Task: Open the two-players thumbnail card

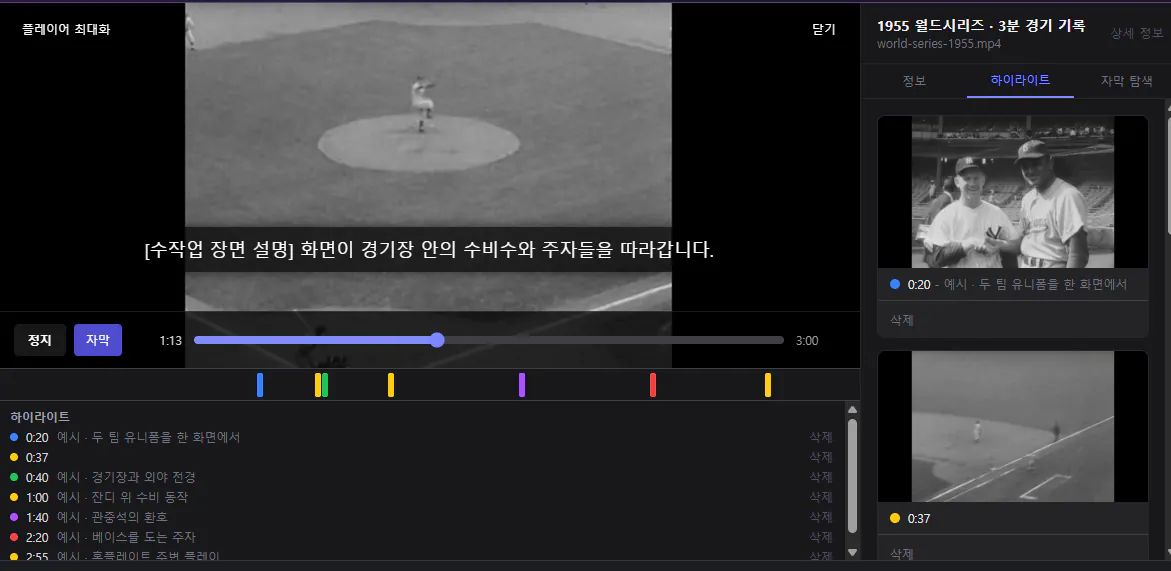Action: coord(1013,192)
